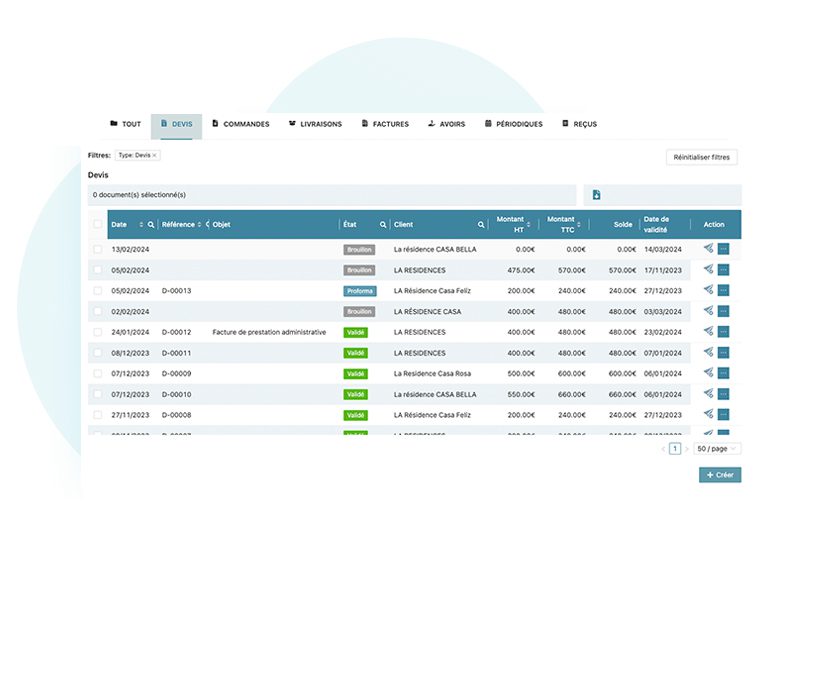Screen dimensions: 823x690
Task: Remove the Type: Devis filter tag
Action: point(154,155)
